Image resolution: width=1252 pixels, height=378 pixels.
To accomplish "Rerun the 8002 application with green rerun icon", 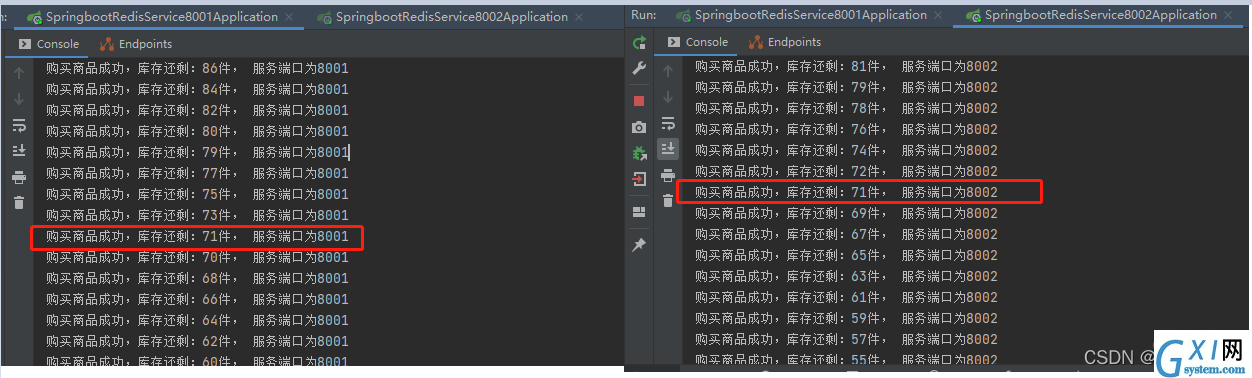I will pyautogui.click(x=639, y=42).
